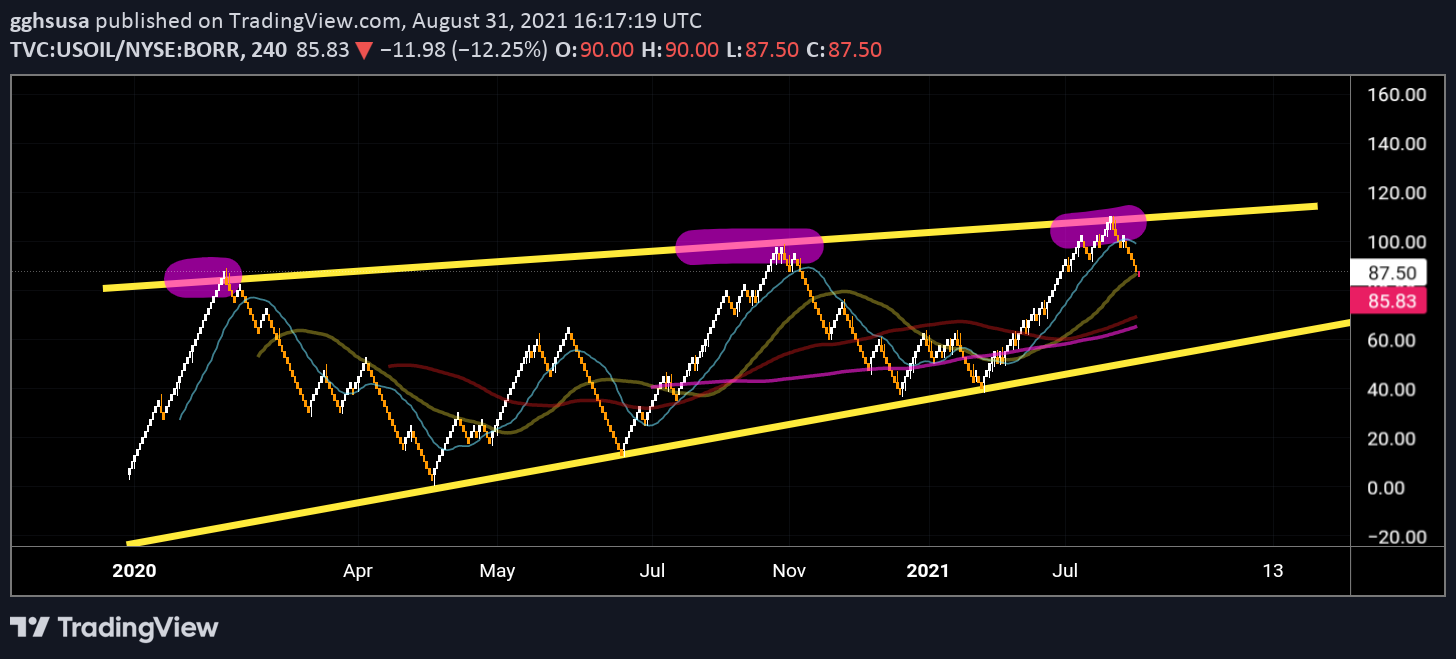Click the '120.00' price axis label
The image size is (1456, 659).
coord(1397,193)
